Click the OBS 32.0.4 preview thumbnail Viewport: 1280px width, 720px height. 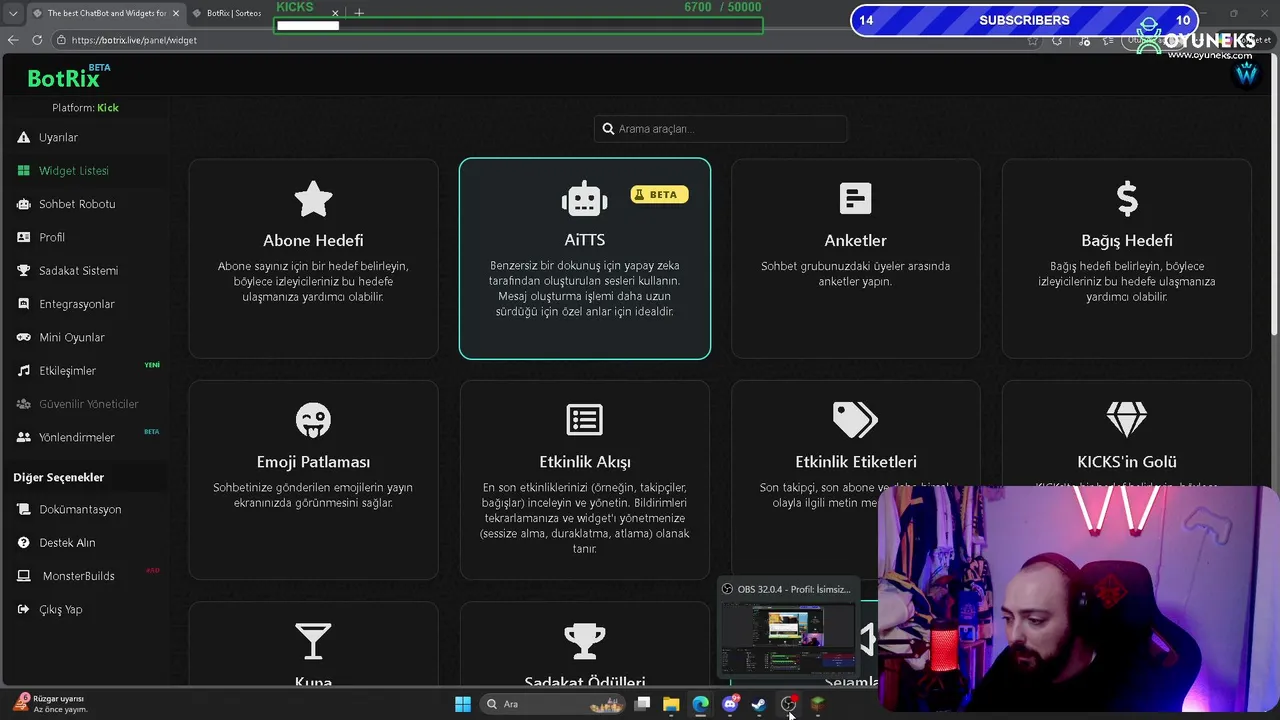789,639
